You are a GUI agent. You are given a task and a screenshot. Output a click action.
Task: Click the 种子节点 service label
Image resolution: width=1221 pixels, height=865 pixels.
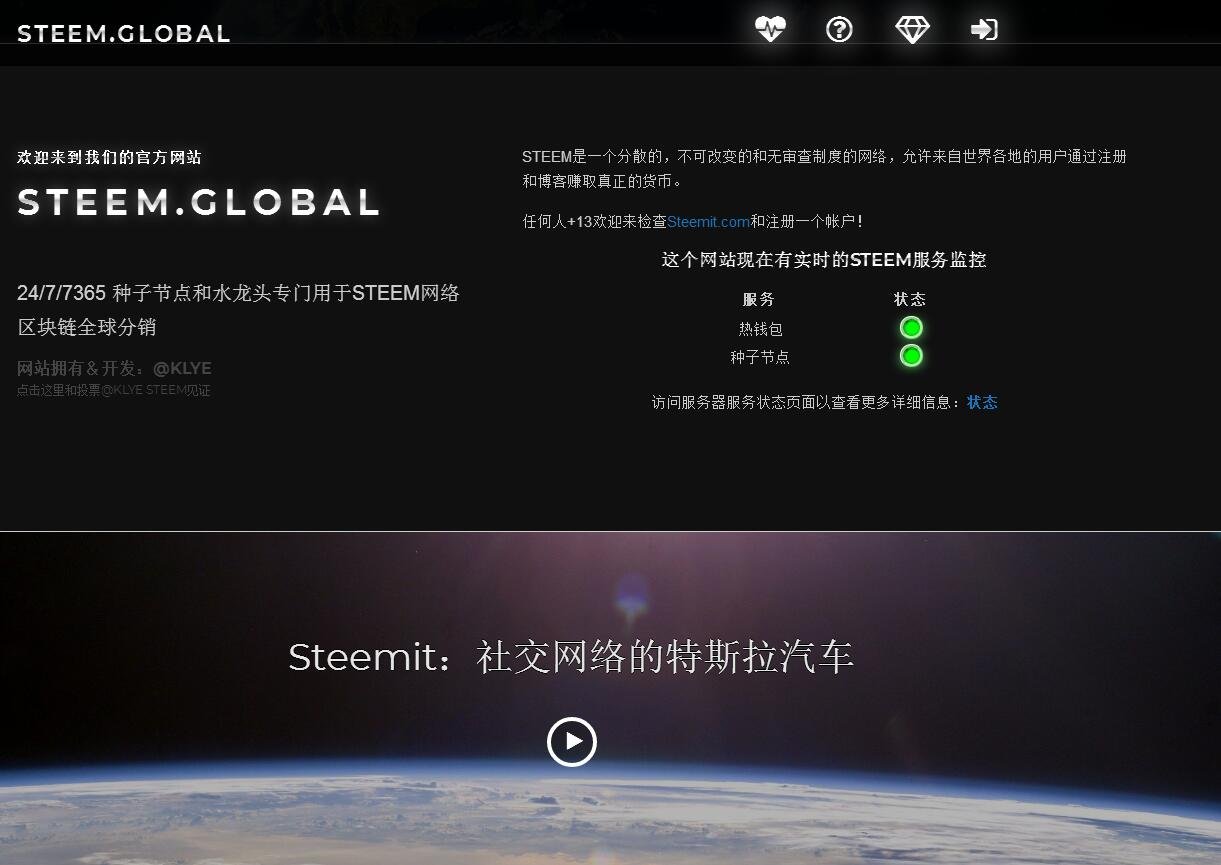pos(760,357)
